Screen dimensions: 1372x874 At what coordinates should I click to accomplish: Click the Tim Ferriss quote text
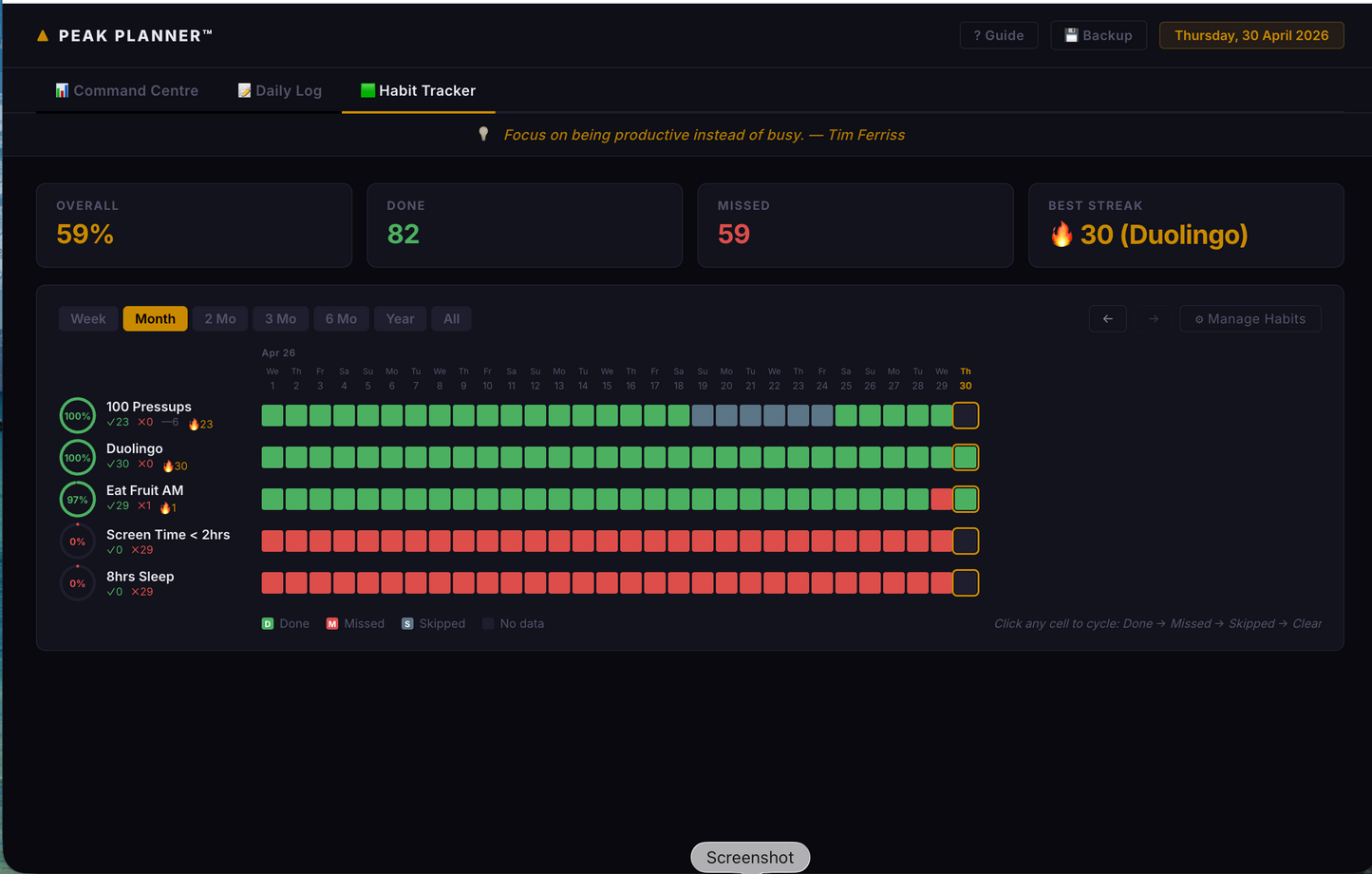[x=705, y=135]
